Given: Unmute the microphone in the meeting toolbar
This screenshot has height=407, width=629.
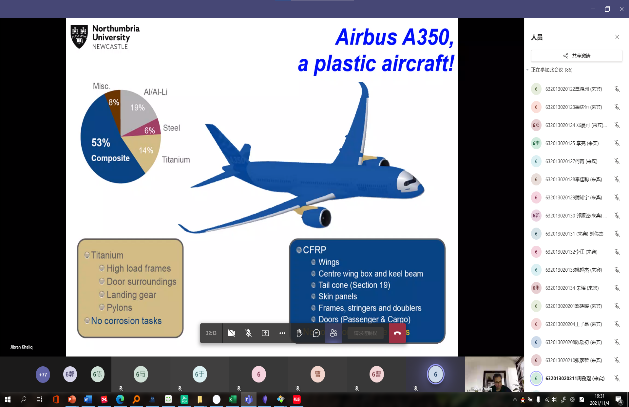Looking at the screenshot, I should [x=248, y=333].
